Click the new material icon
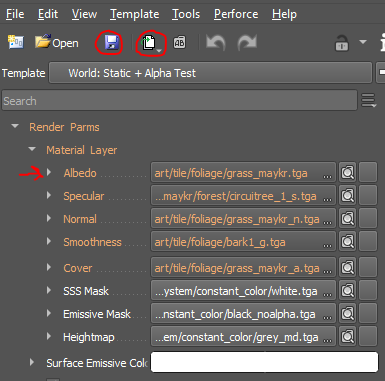Viewport: 385px width, 381px height. click(x=16, y=42)
